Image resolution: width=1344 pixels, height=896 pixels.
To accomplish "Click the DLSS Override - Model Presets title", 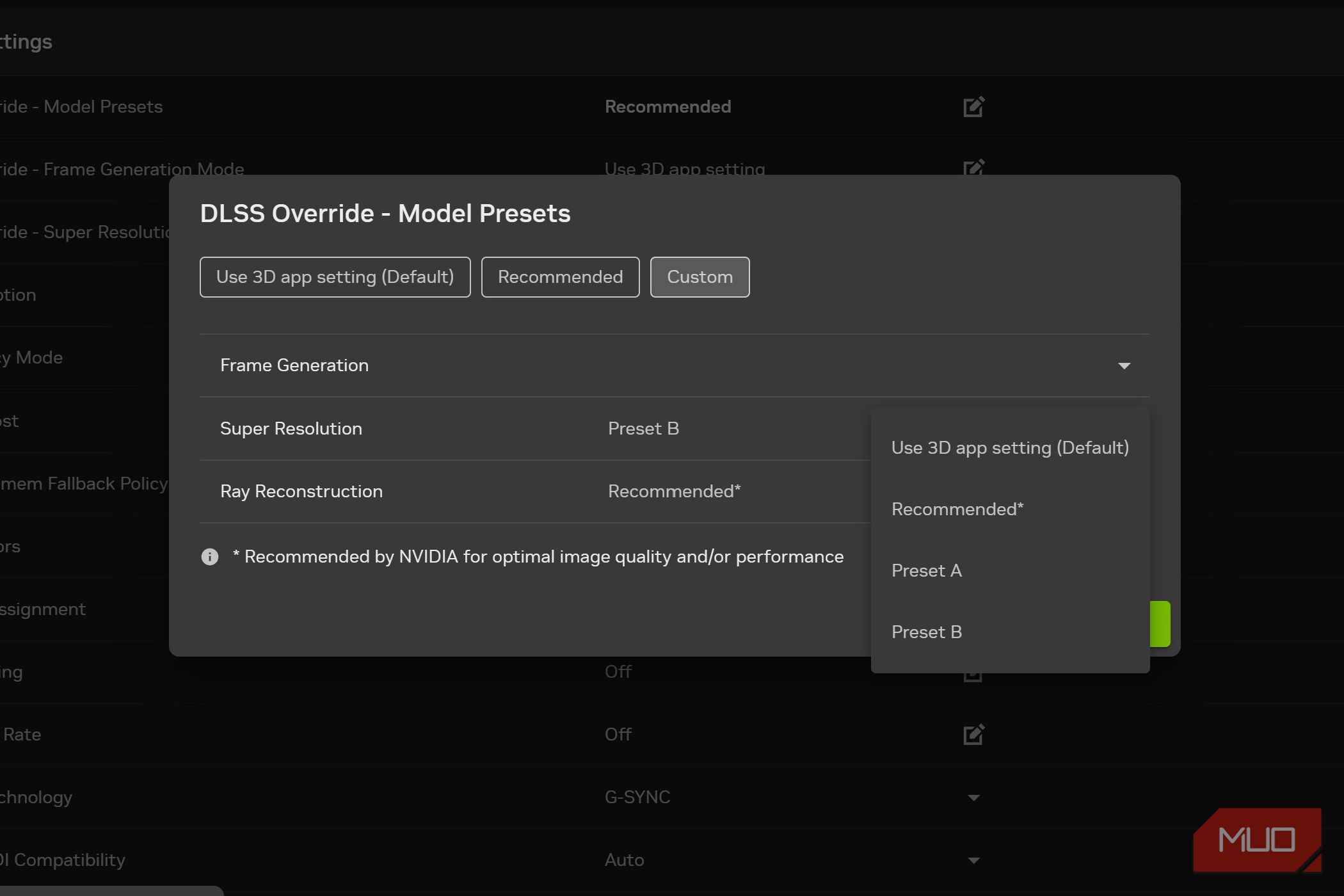I will click(x=385, y=213).
